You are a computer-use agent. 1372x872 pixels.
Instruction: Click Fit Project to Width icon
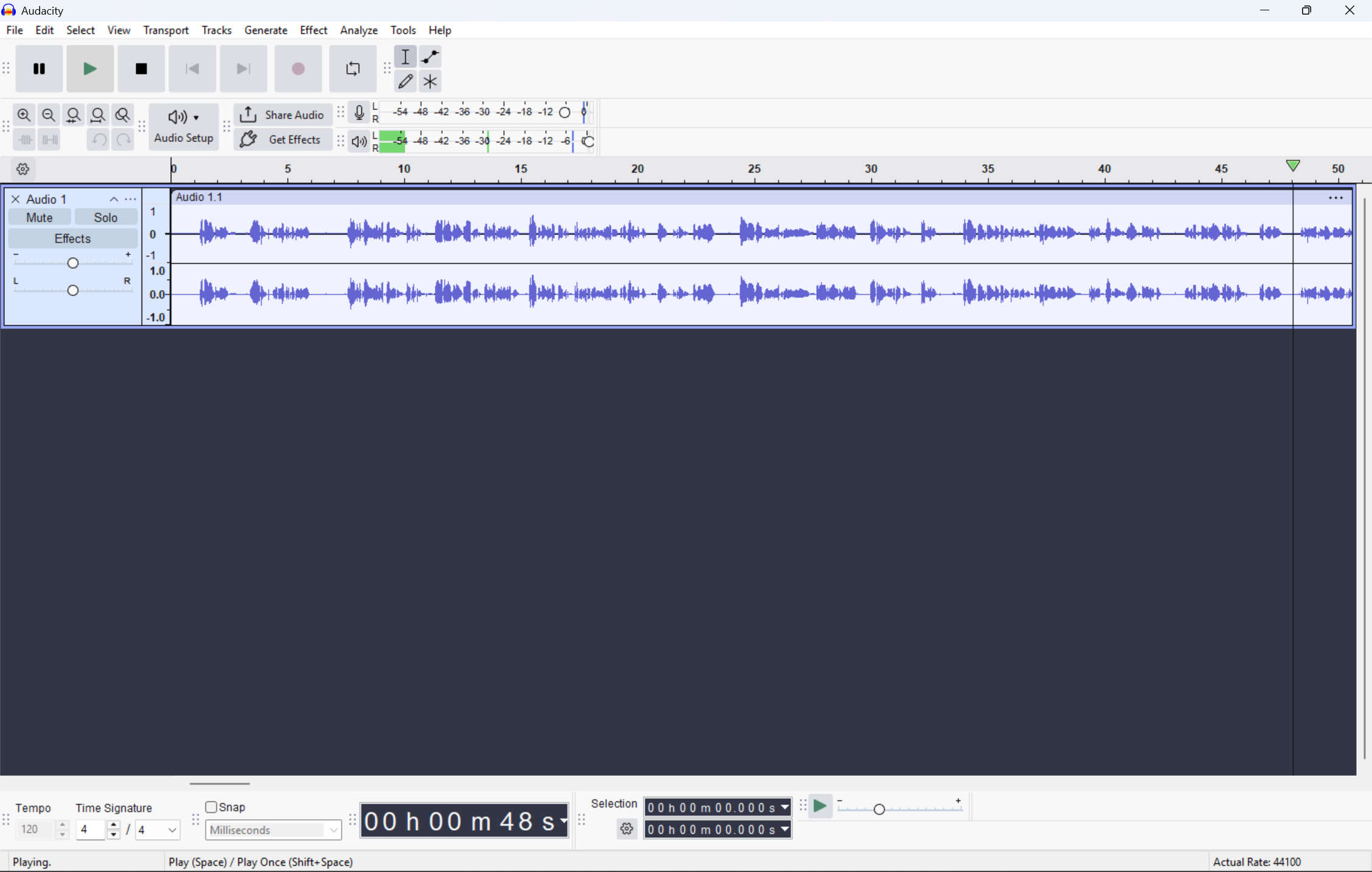[x=98, y=115]
